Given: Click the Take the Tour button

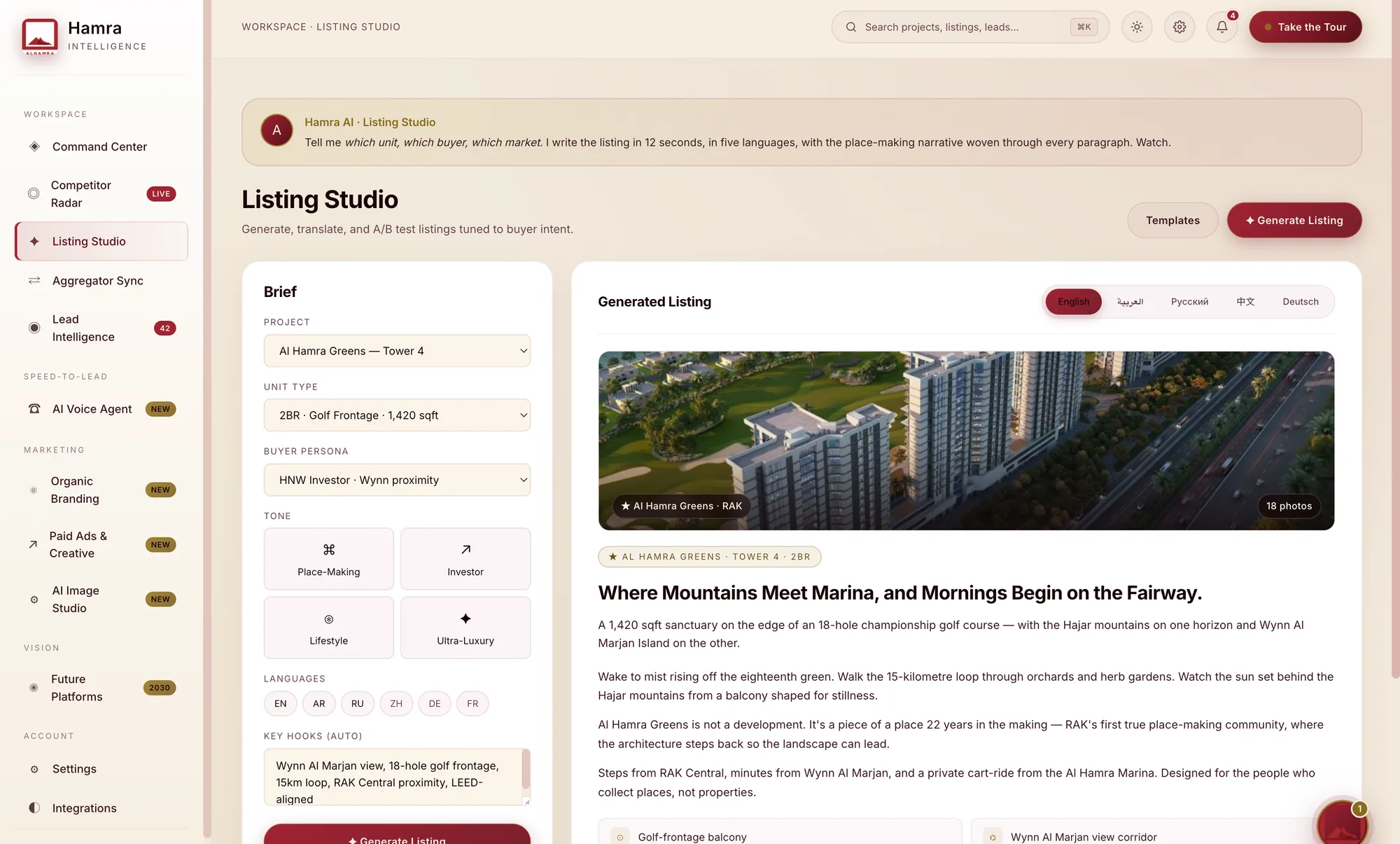Looking at the screenshot, I should [x=1305, y=27].
